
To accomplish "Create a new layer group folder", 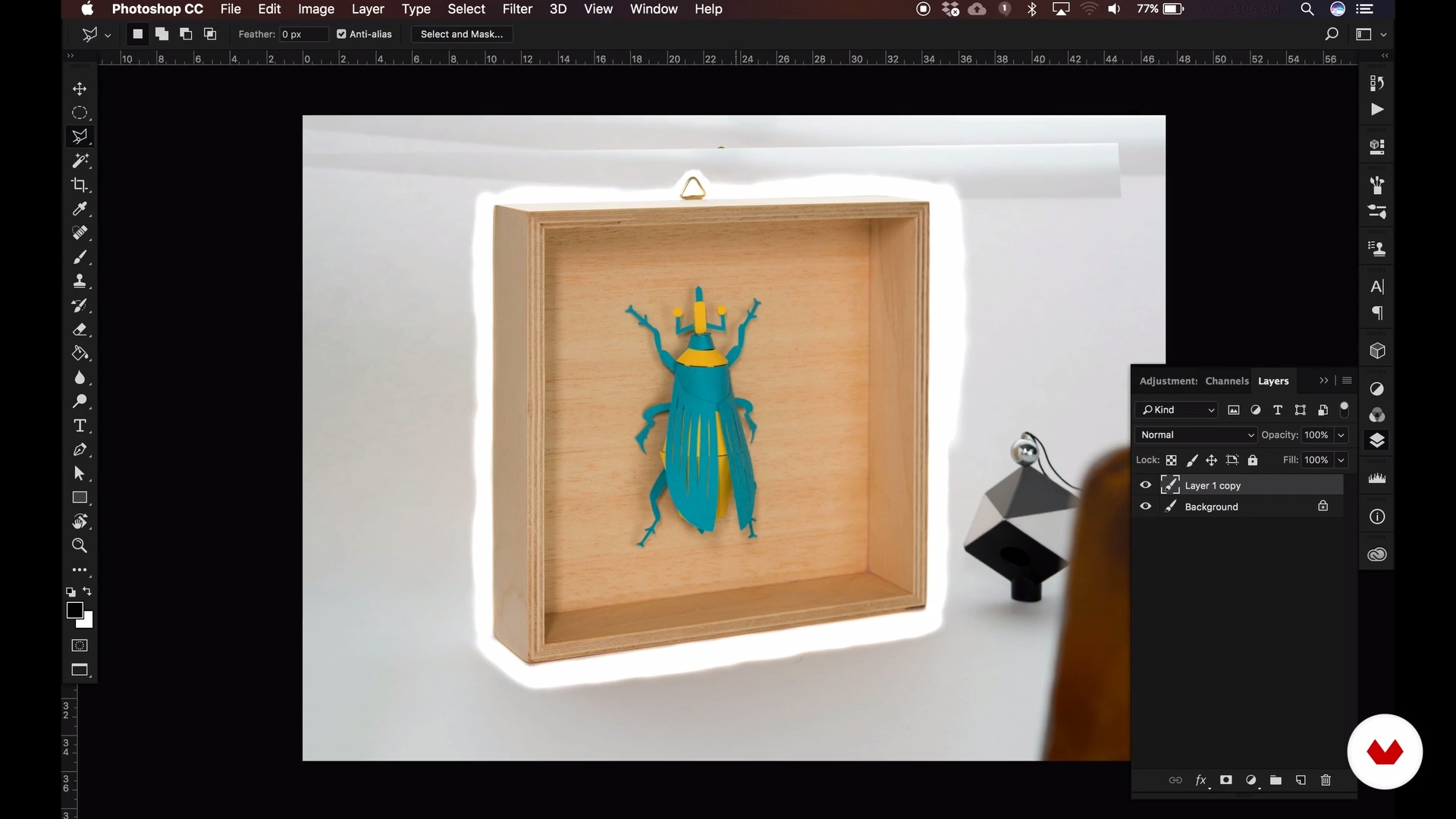I will point(1276,780).
